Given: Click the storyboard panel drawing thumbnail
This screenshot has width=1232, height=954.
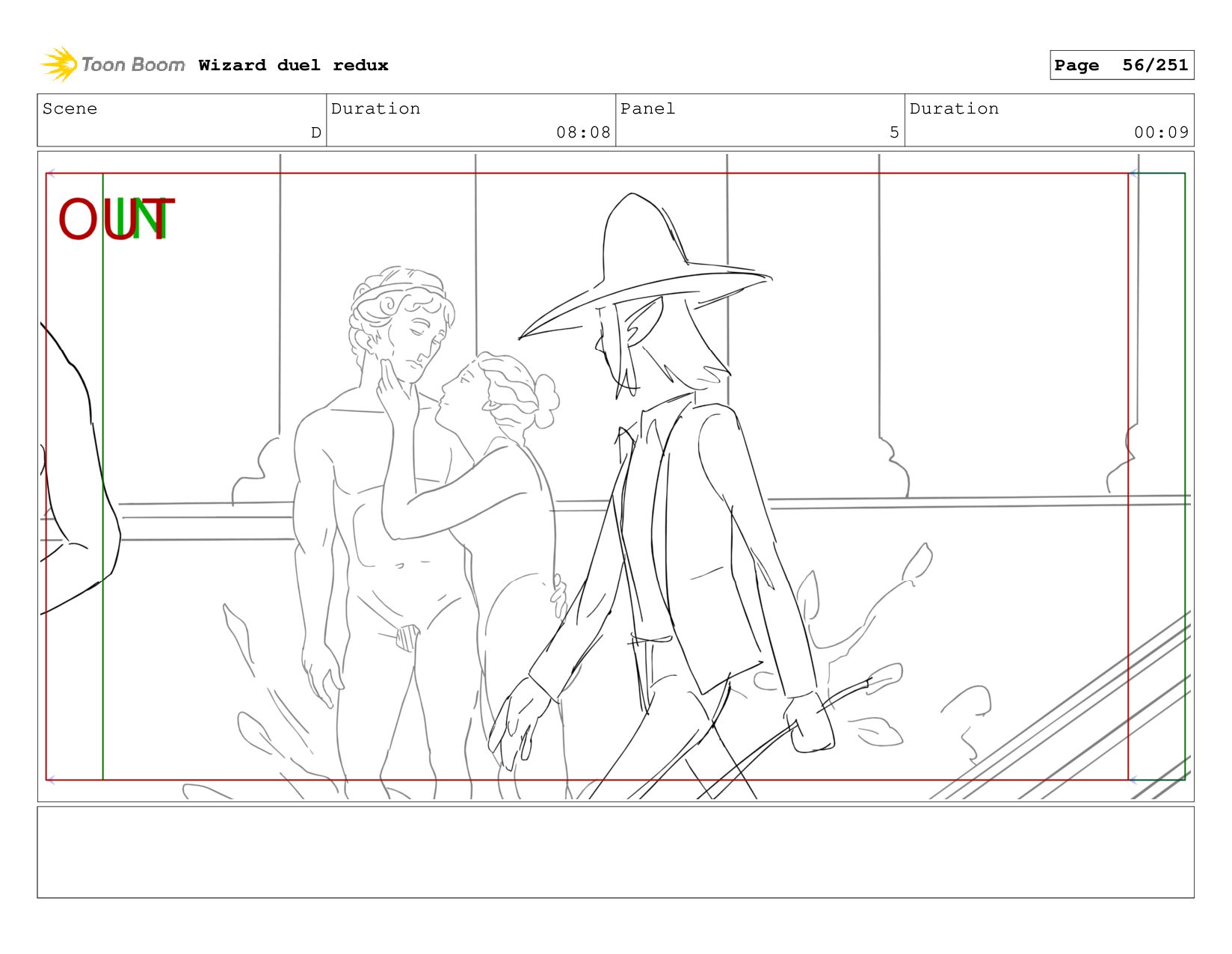Looking at the screenshot, I should coord(615,476).
